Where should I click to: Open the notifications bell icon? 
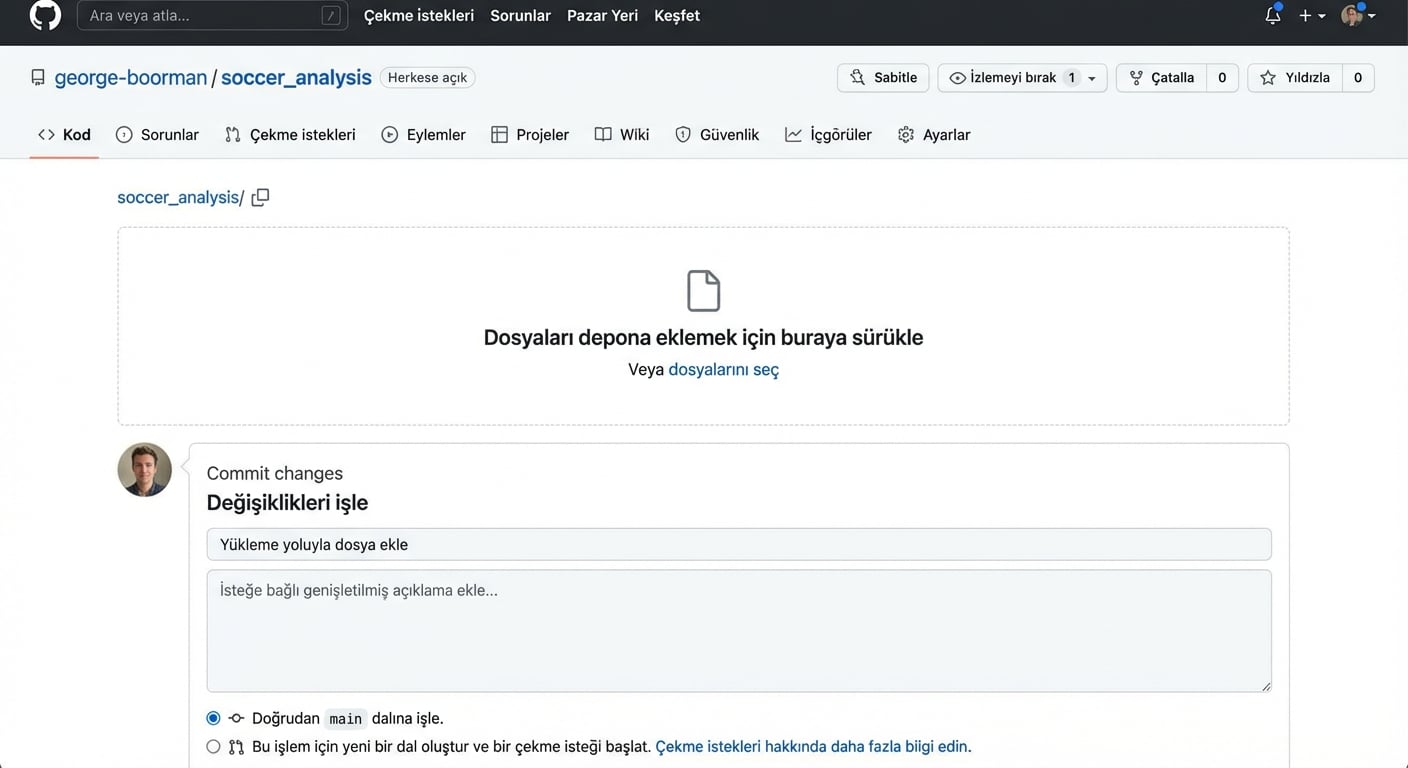[1271, 15]
